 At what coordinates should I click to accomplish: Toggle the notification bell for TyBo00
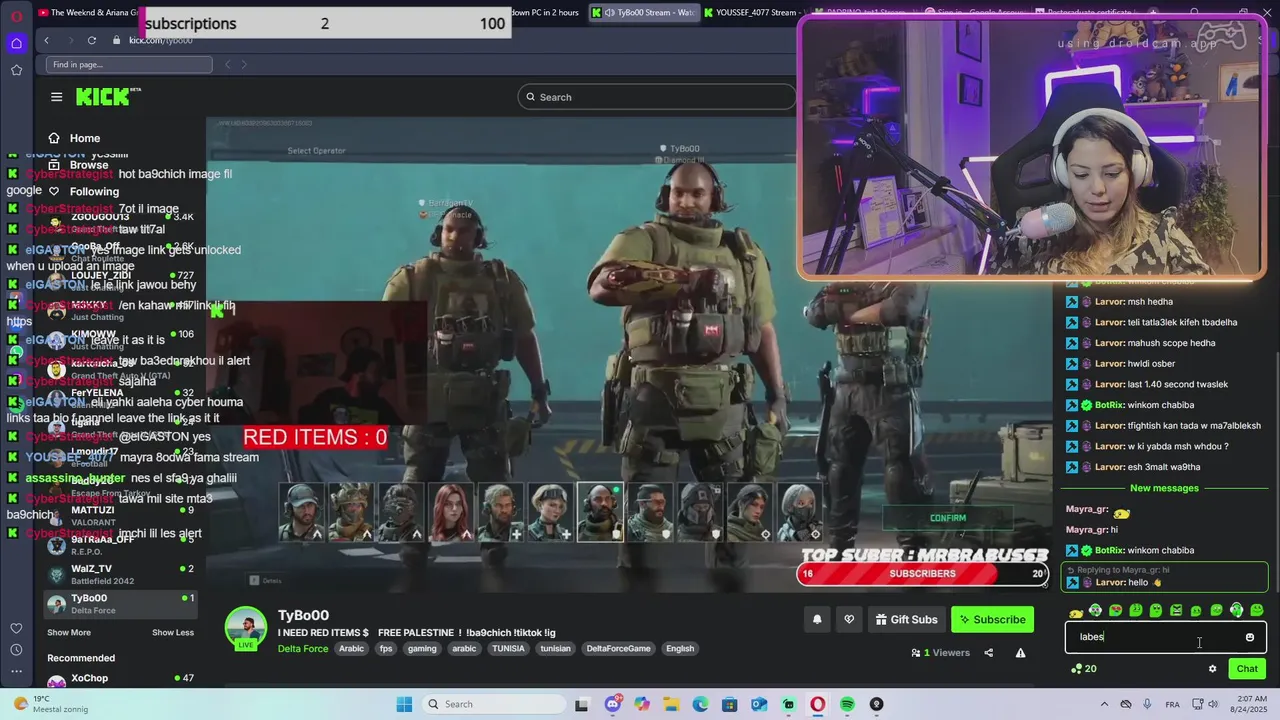817,619
